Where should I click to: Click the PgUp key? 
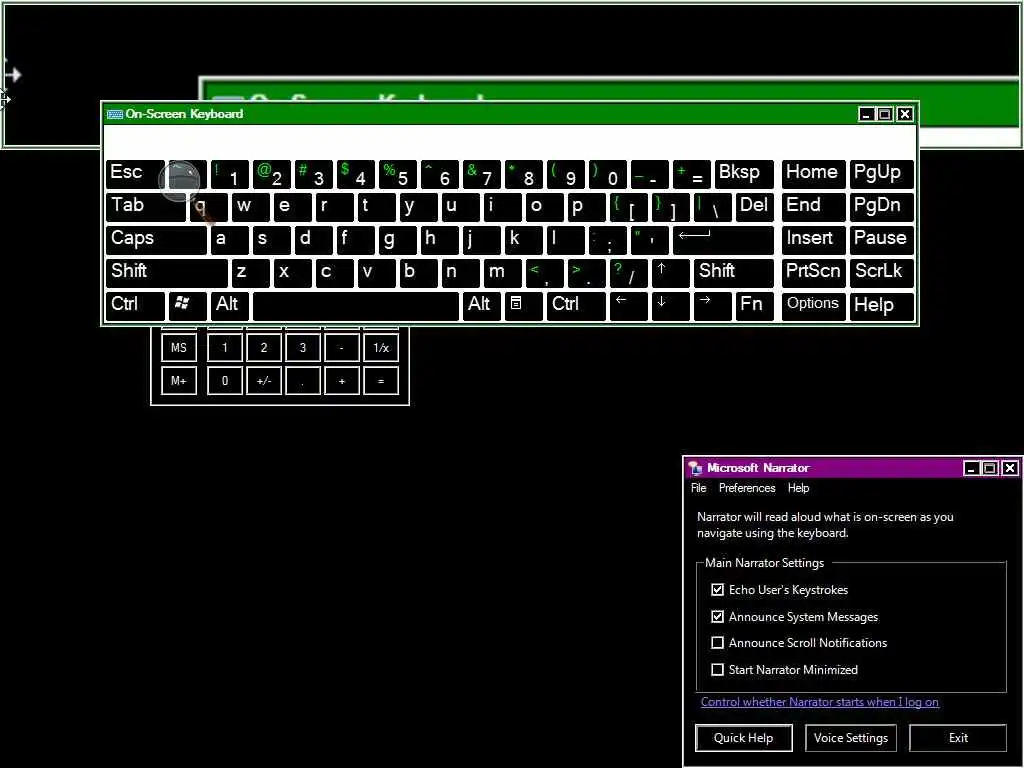[x=881, y=174]
